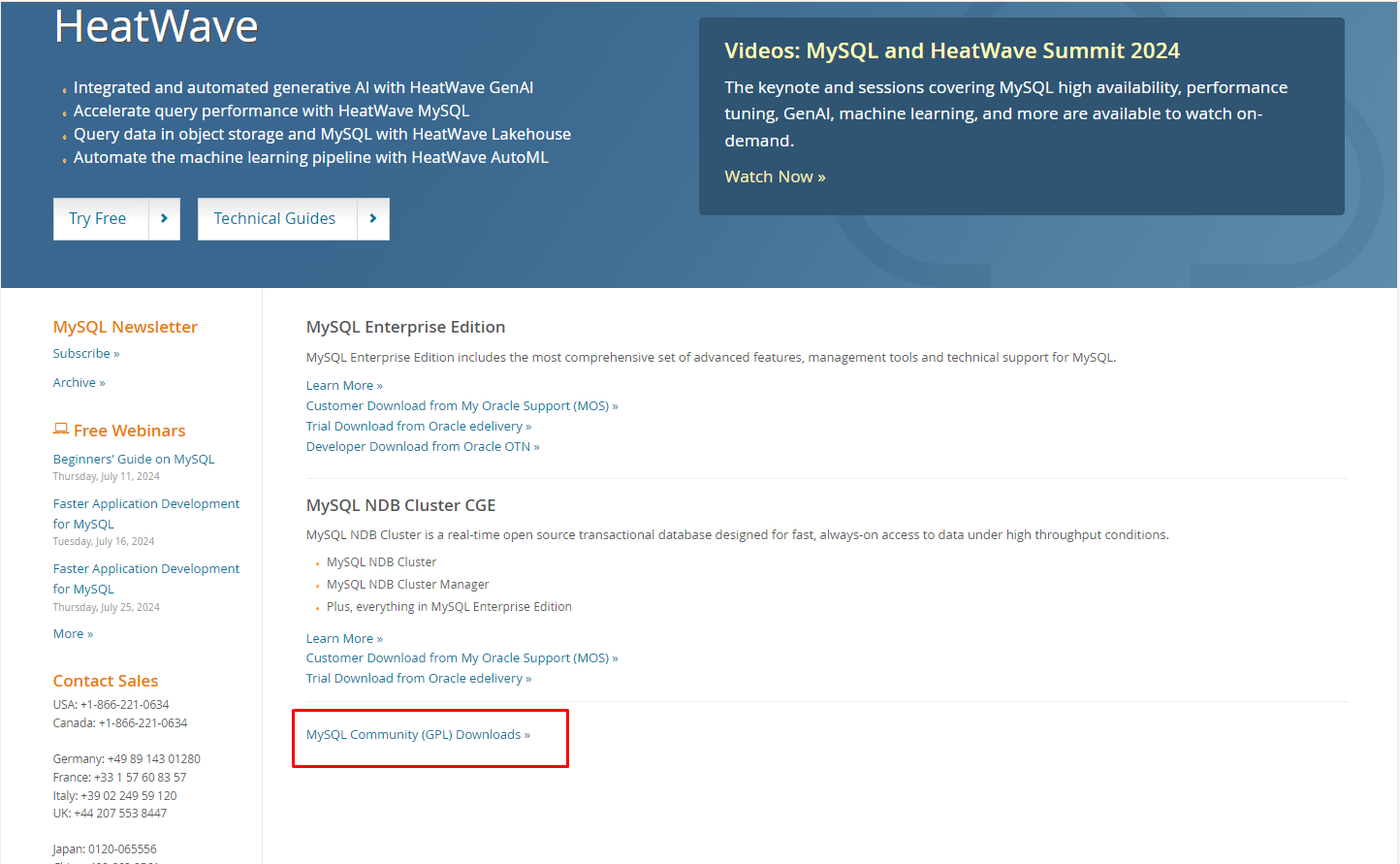Open NDB Cluster Customer Download from MOS

tap(461, 658)
